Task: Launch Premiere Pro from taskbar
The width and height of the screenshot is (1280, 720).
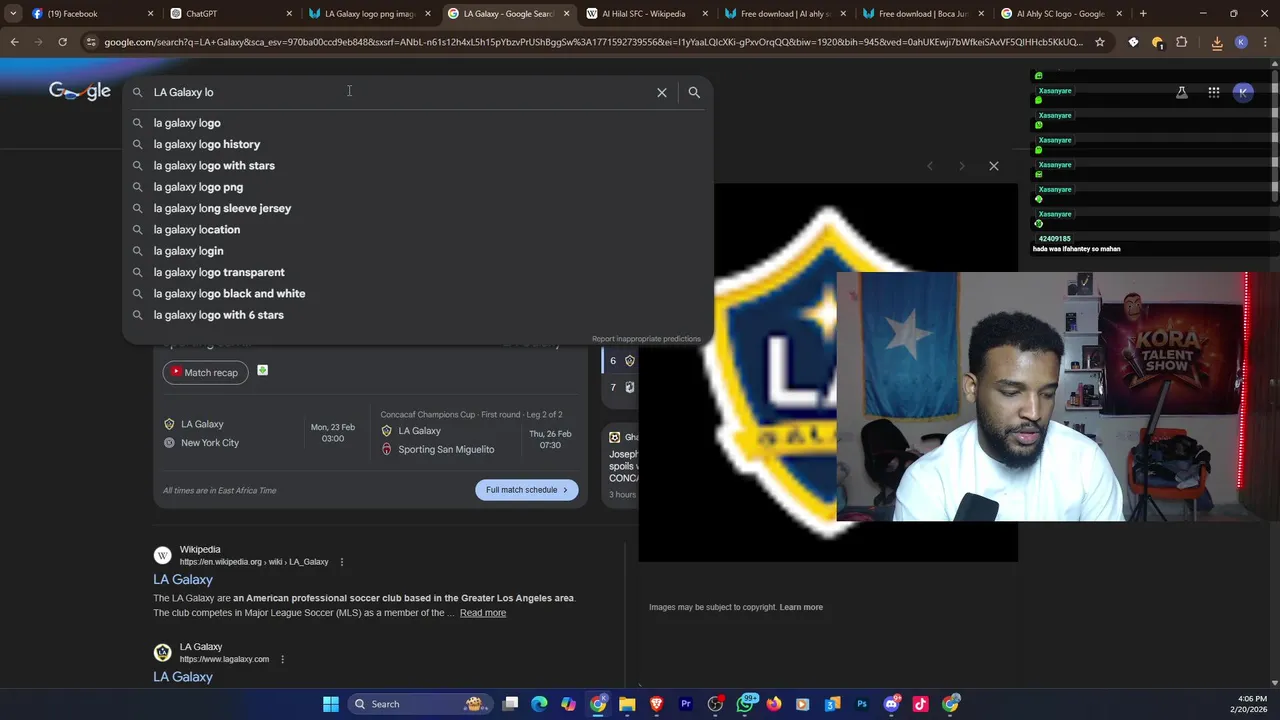Action: click(686, 704)
